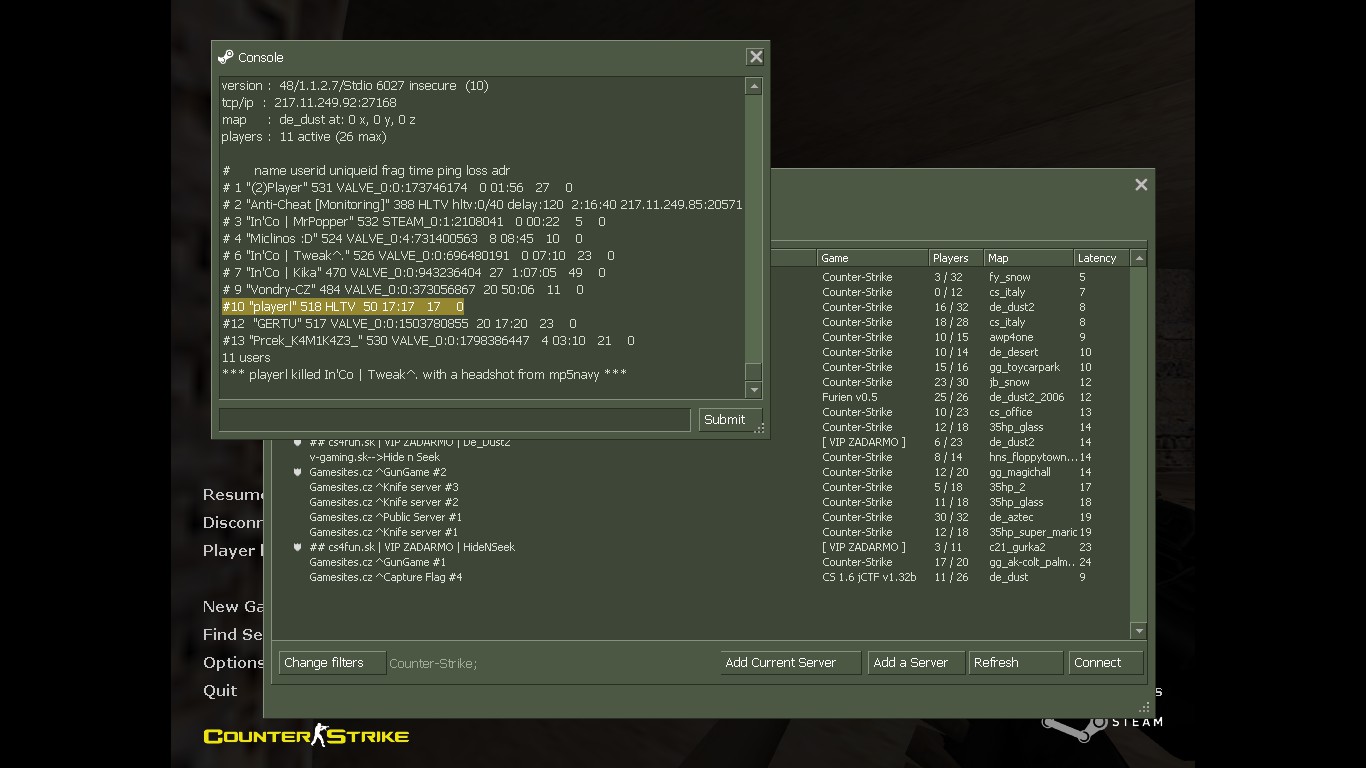Viewport: 1366px width, 768px height.
Task: Close the server browser window
Action: (1141, 184)
